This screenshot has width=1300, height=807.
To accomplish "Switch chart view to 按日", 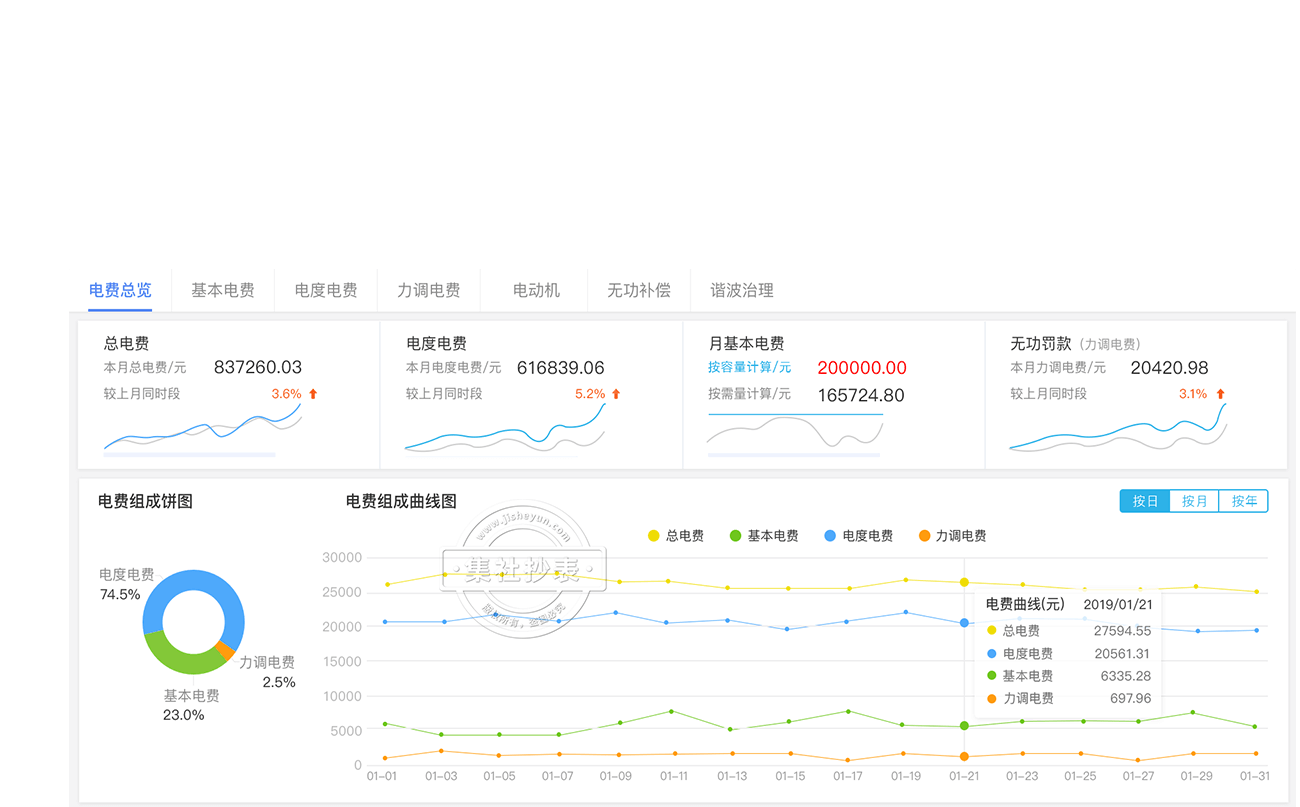I will (x=1145, y=501).
